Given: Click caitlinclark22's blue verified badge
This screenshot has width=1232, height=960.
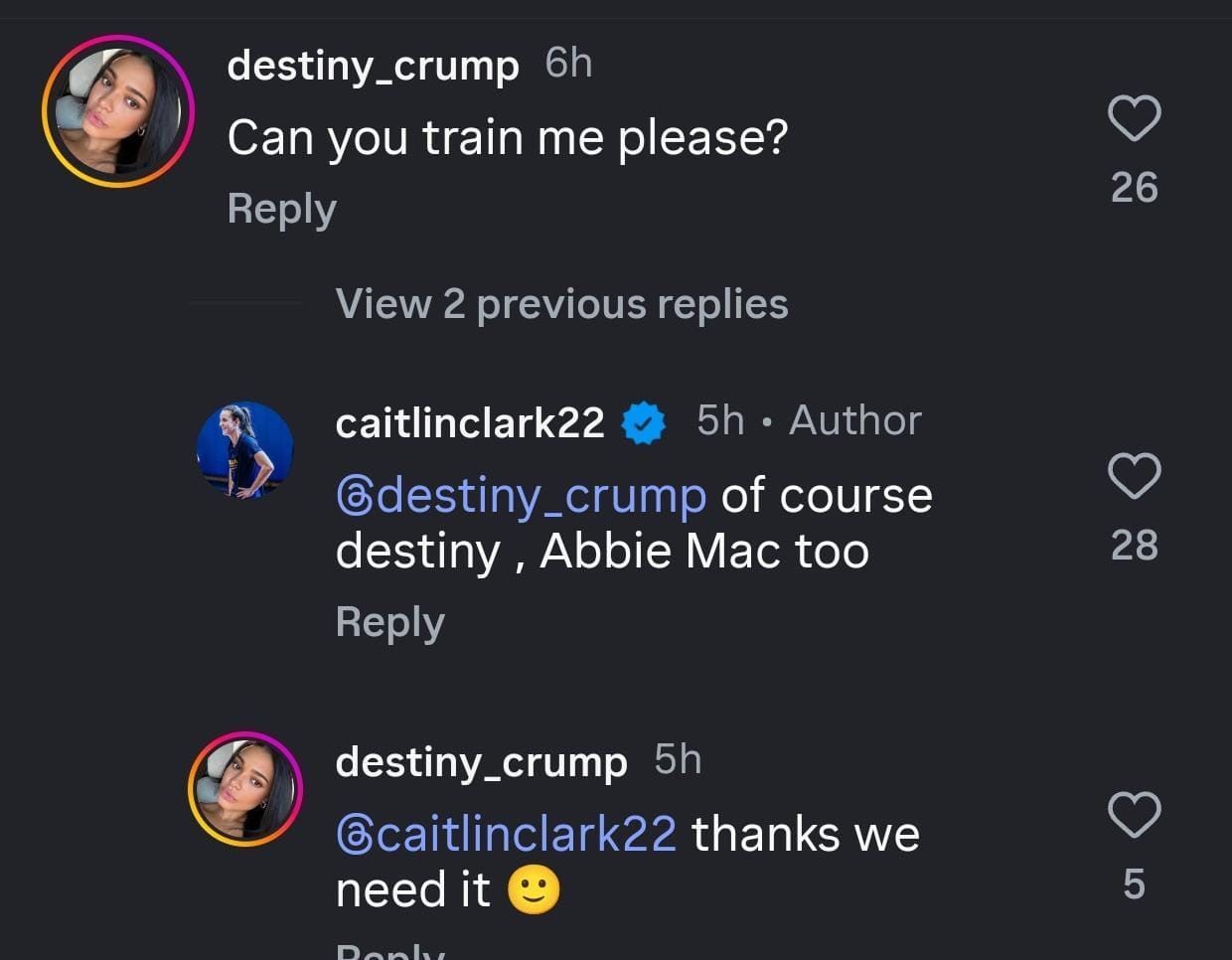Looking at the screenshot, I should point(643,423).
